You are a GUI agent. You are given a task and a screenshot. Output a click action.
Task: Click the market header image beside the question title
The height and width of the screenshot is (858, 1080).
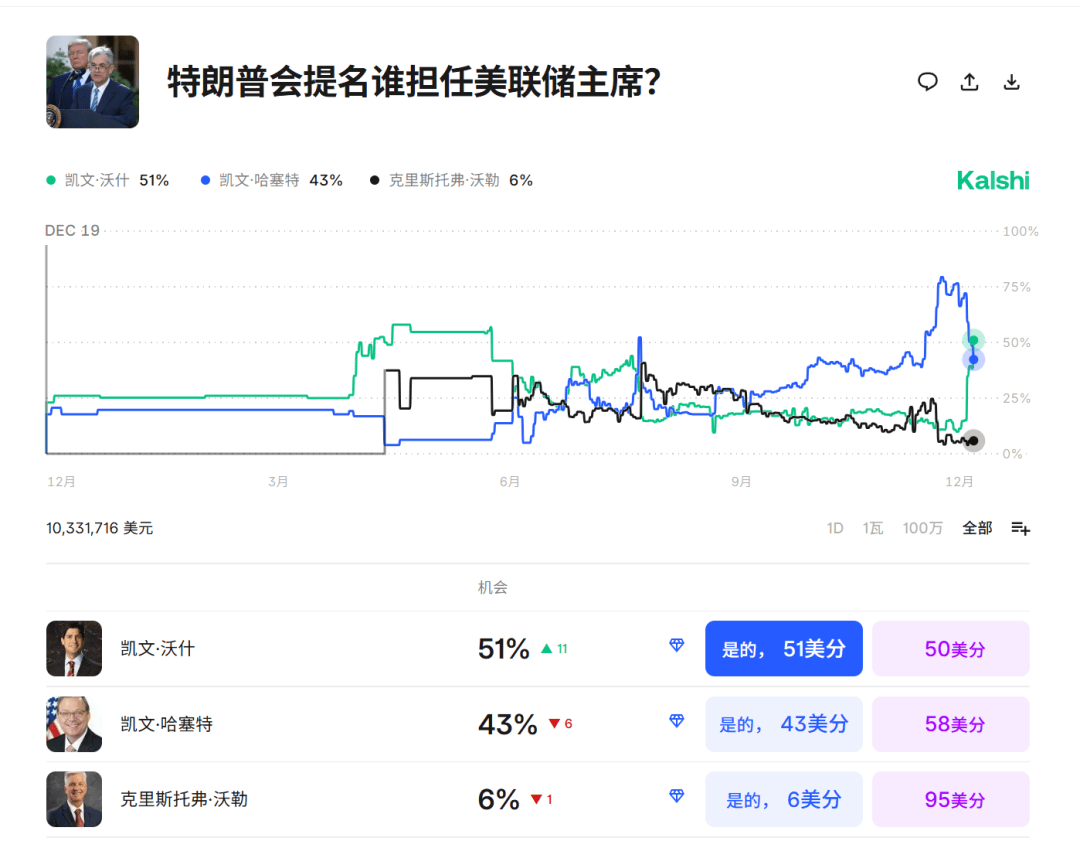tap(92, 81)
